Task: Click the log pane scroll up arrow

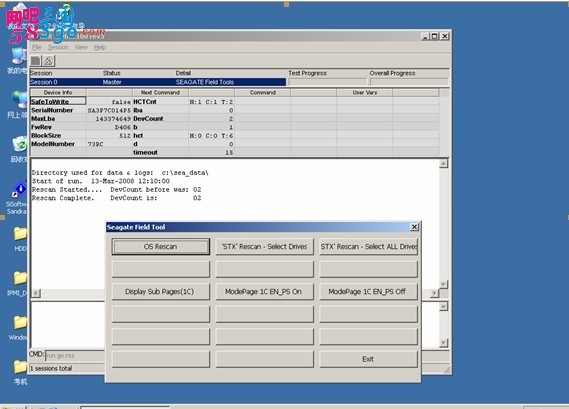Action: click(443, 164)
